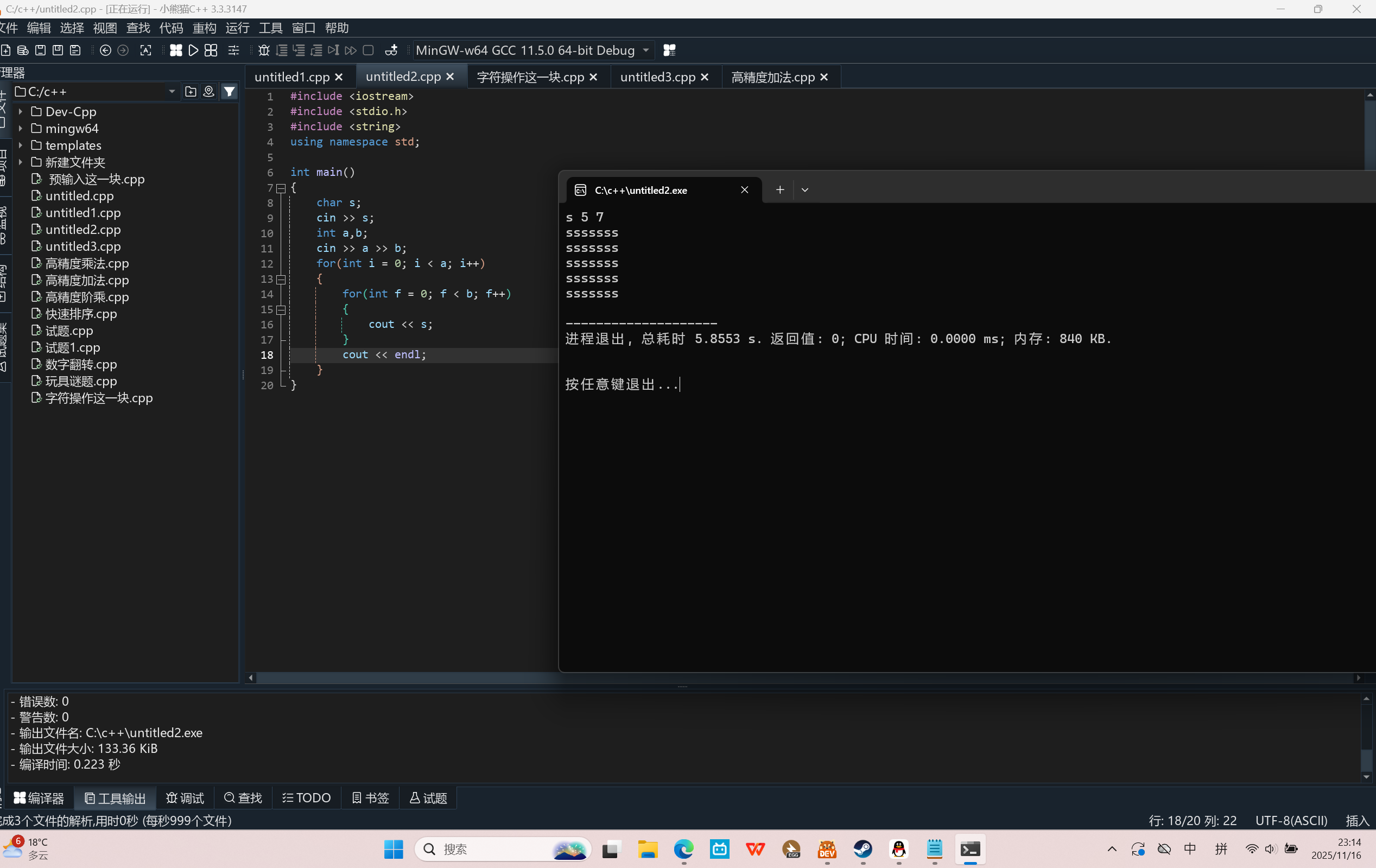Image resolution: width=1376 pixels, height=868 pixels.
Task: Click the Debug bug icon
Action: pos(263,50)
